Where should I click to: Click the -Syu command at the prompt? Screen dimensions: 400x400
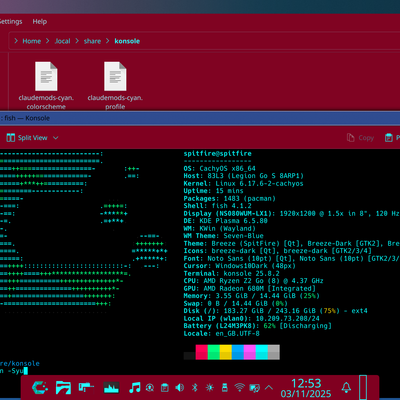click(x=16, y=371)
